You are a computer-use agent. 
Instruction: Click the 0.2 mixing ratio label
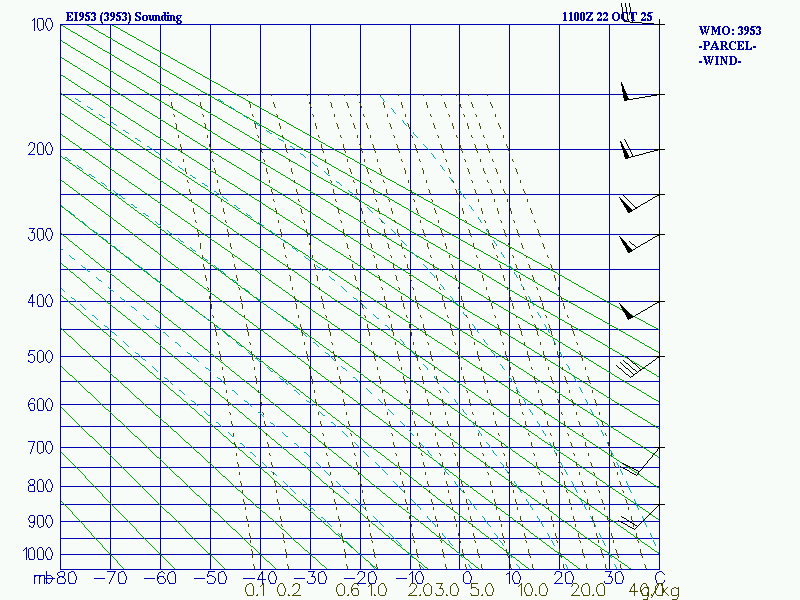point(289,590)
